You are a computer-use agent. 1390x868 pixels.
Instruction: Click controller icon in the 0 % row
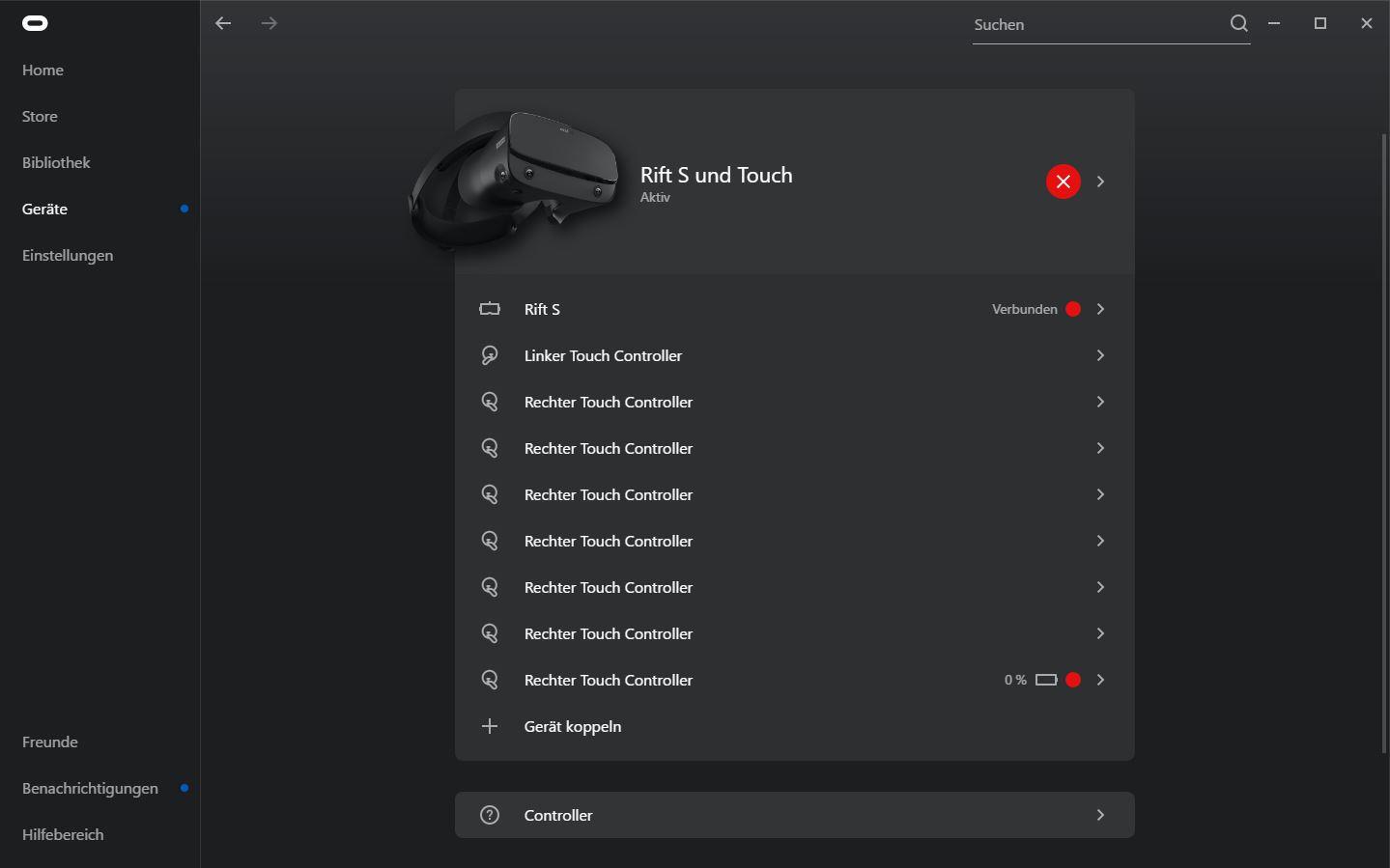click(x=490, y=680)
